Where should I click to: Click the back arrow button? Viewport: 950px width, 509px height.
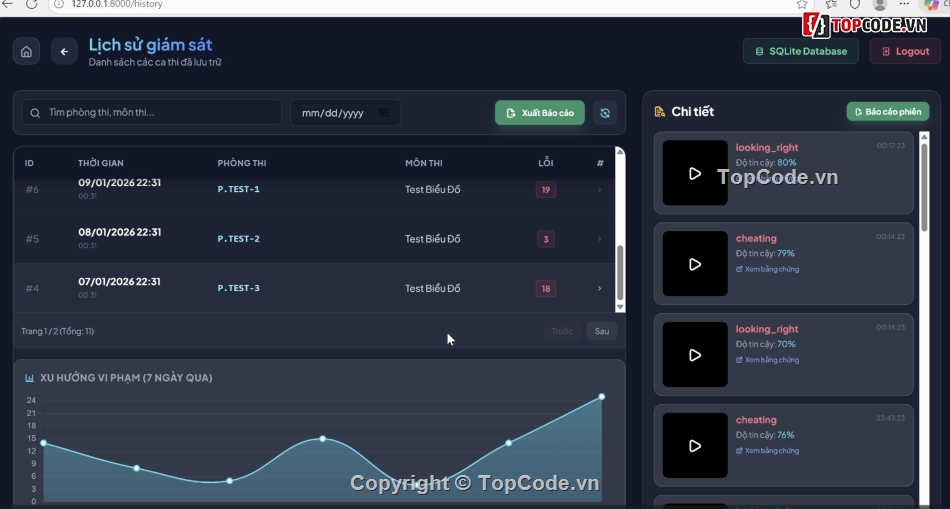click(64, 52)
